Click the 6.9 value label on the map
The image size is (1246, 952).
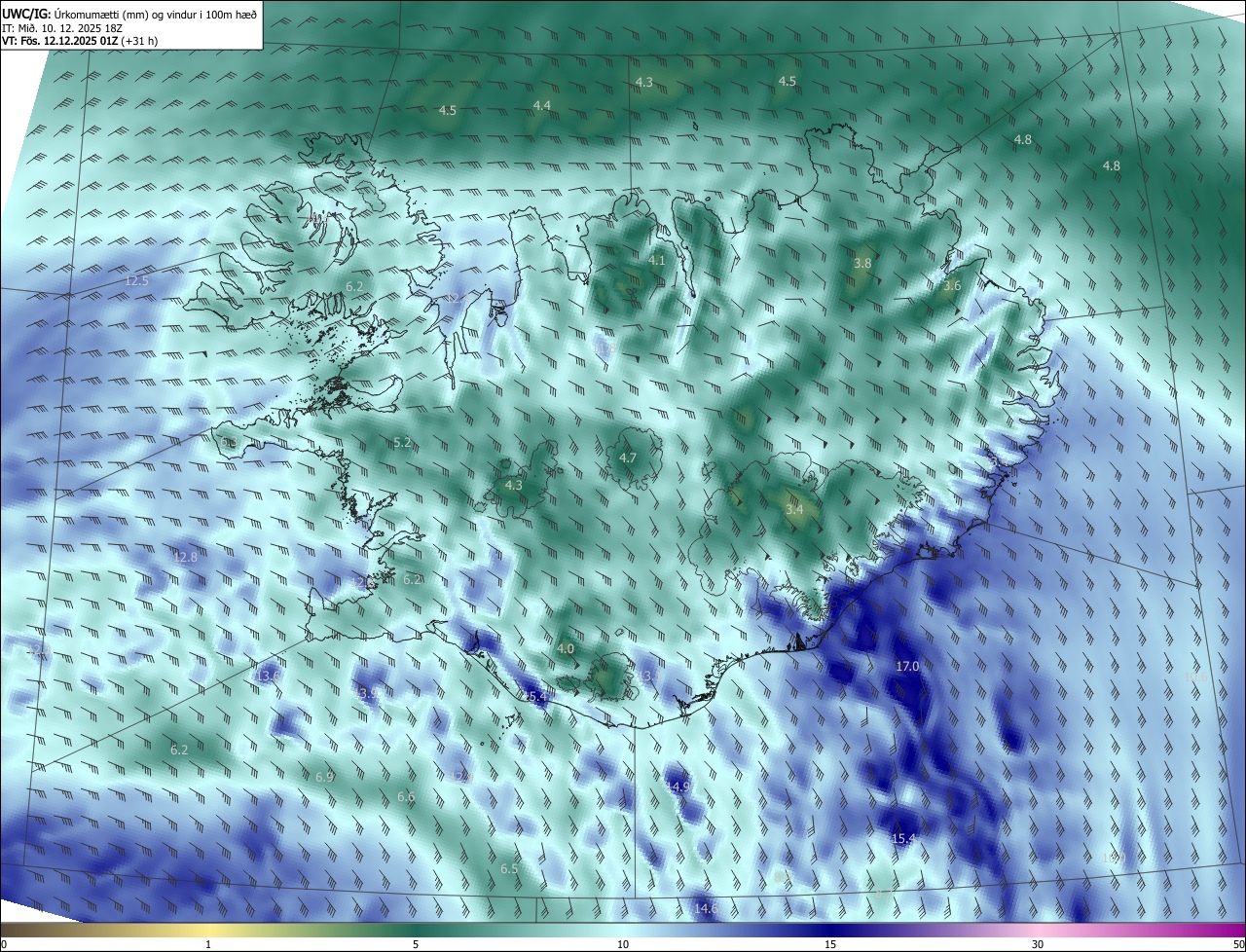325,777
